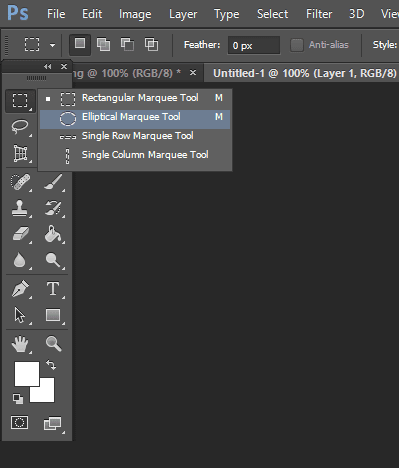Select the Clone Stamp tool
The width and height of the screenshot is (399, 468).
point(20,208)
